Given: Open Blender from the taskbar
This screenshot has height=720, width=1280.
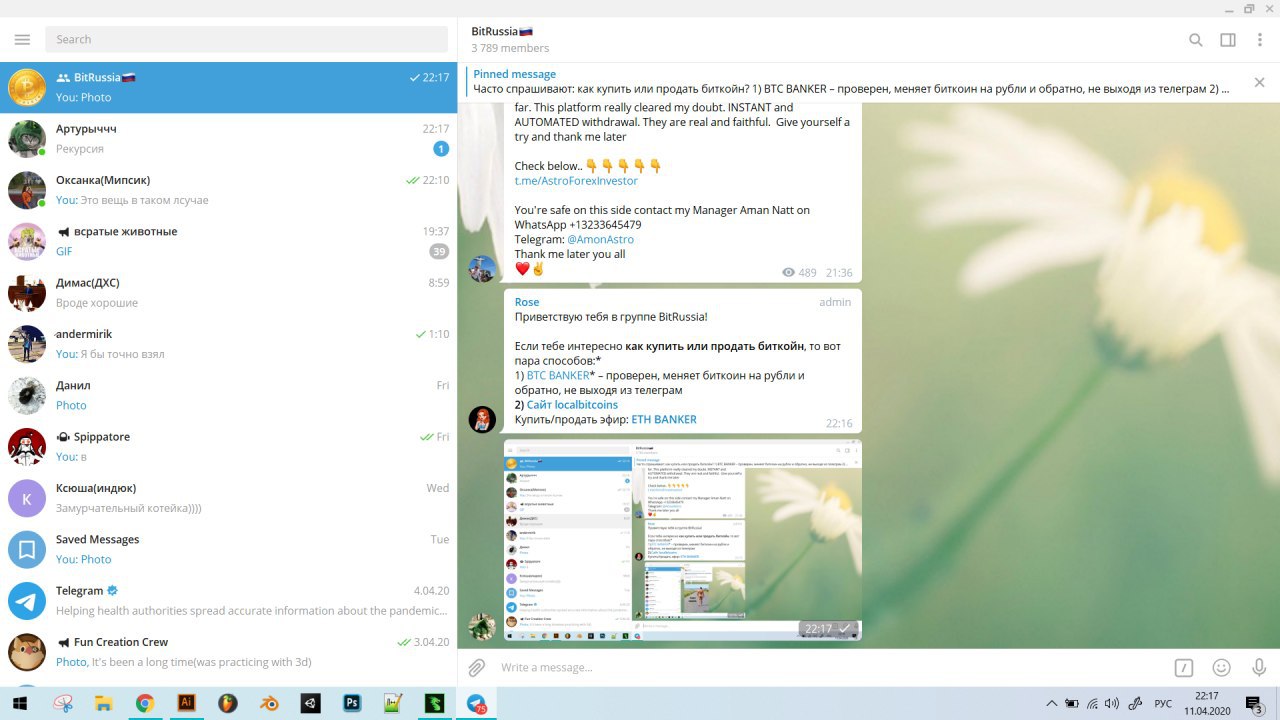Looking at the screenshot, I should point(269,703).
